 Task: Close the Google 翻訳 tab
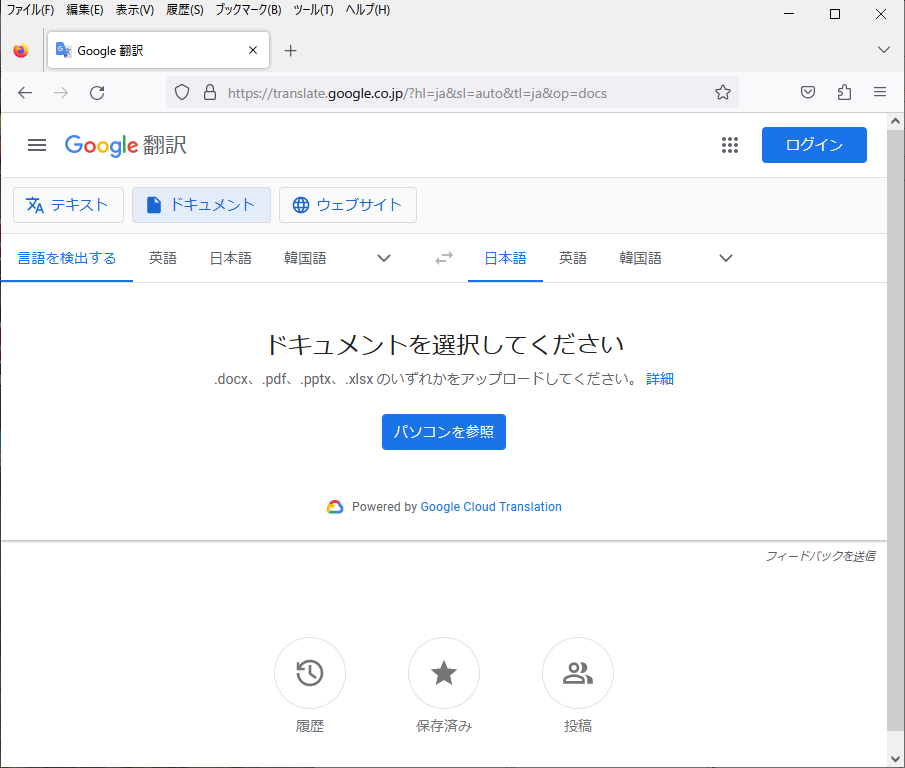point(253,50)
